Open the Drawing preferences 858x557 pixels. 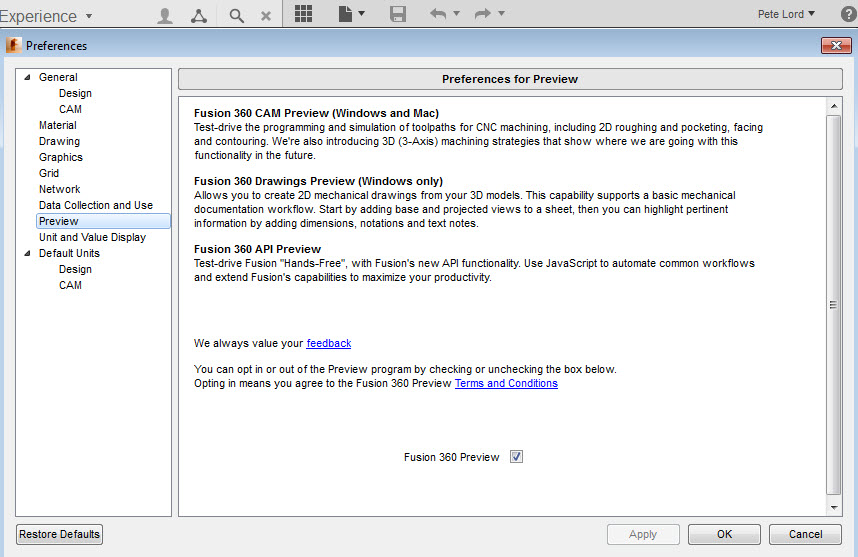[59, 141]
